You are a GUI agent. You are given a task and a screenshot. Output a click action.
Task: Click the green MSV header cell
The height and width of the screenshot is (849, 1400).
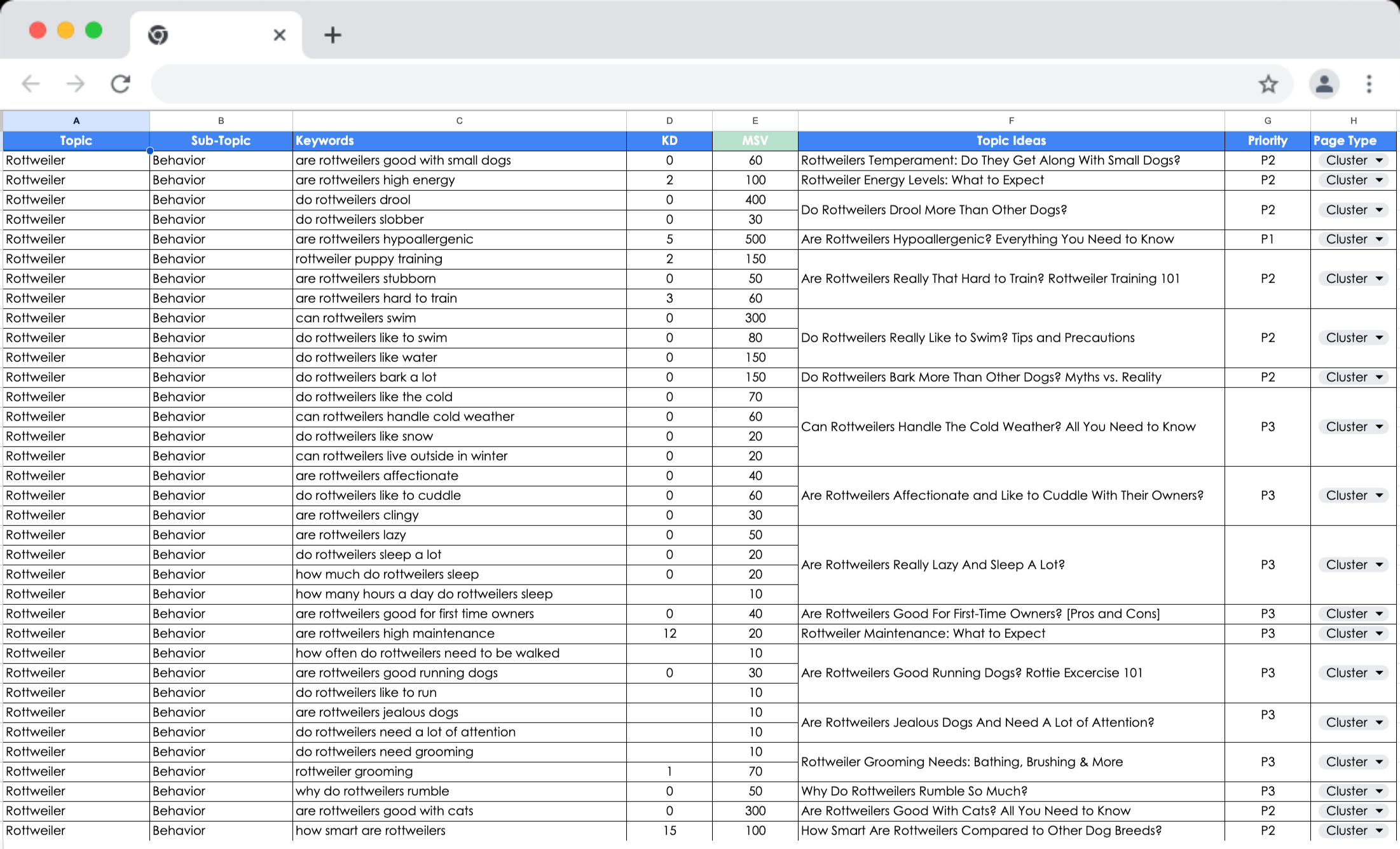(x=755, y=141)
